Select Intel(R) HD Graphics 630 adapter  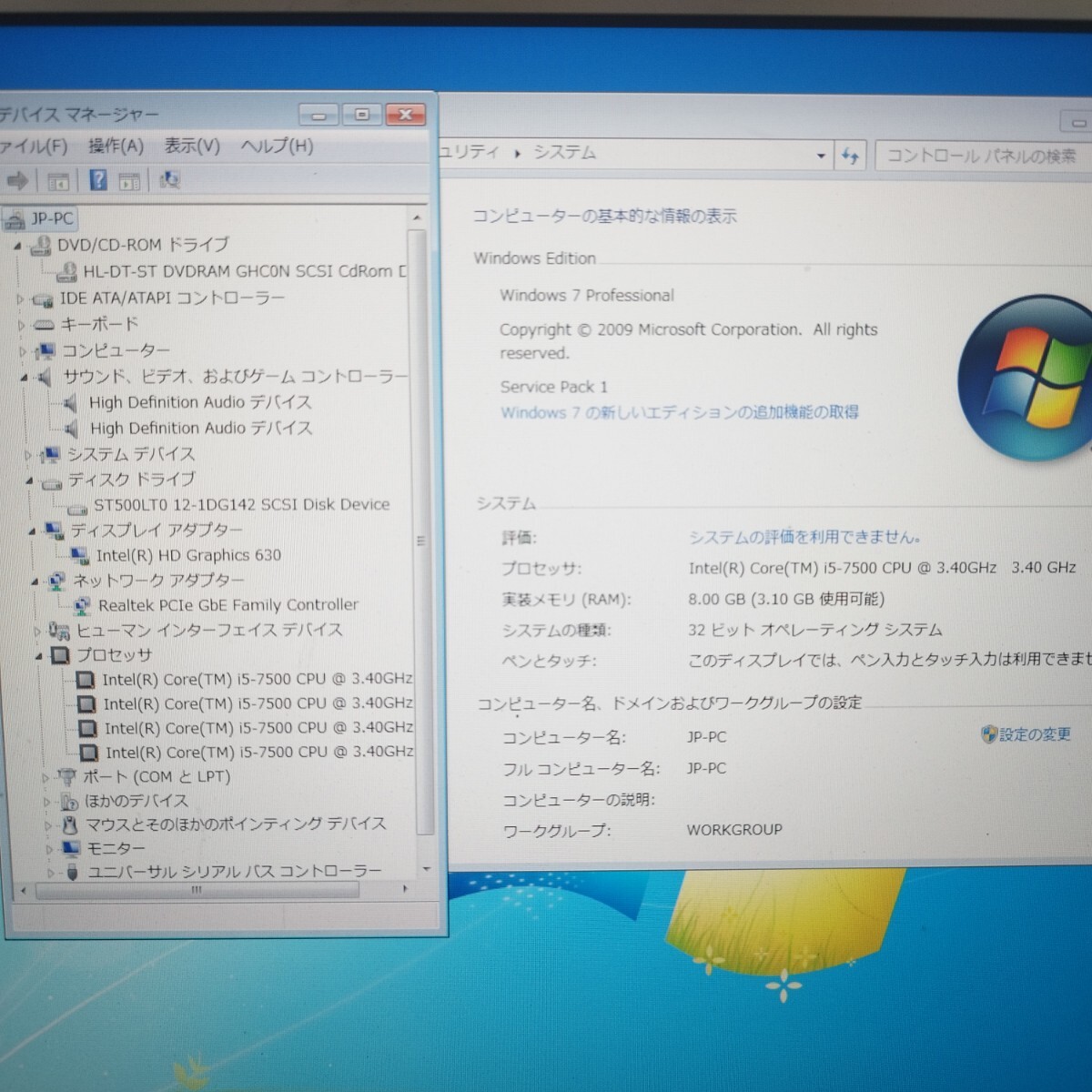click(188, 555)
